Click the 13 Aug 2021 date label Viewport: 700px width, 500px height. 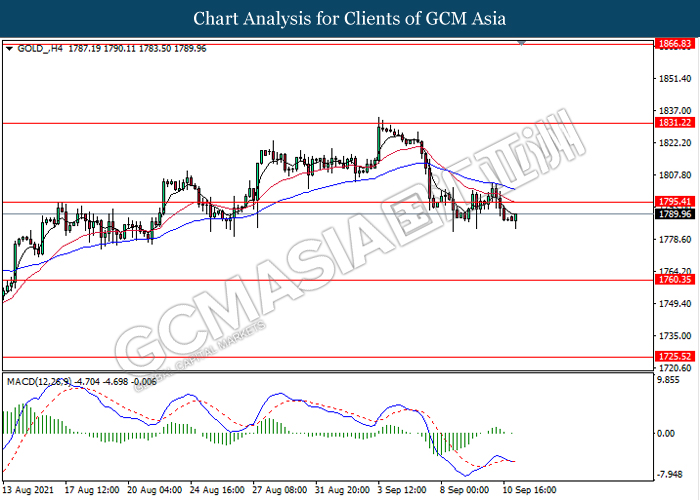point(28,490)
